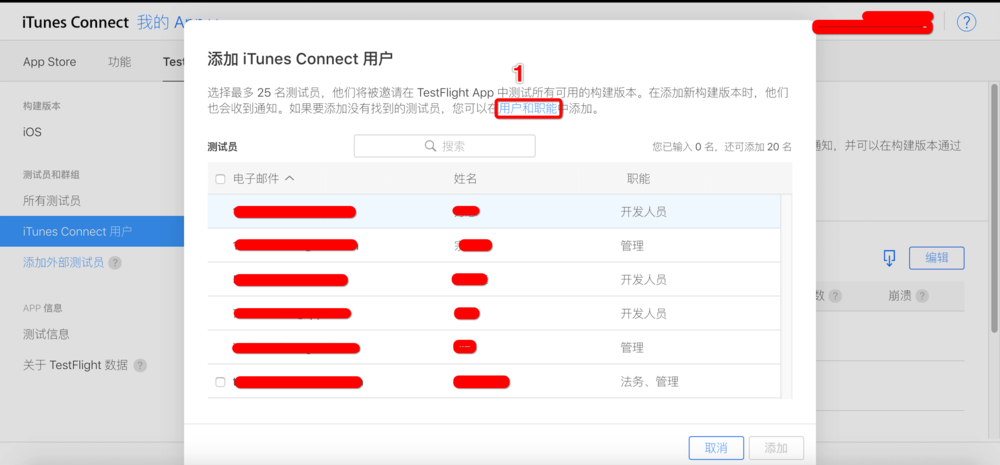Screen dimensions: 1000x465
Task: Click the iTunes Connect title
Action: pyautogui.click(x=75, y=22)
